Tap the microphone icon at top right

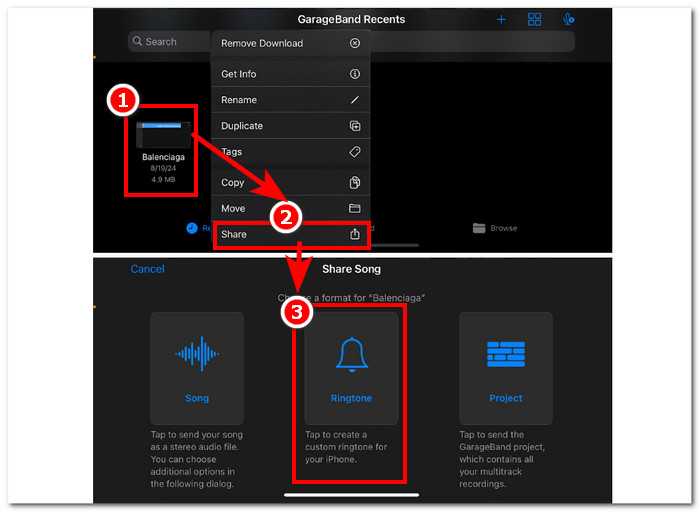click(x=568, y=19)
